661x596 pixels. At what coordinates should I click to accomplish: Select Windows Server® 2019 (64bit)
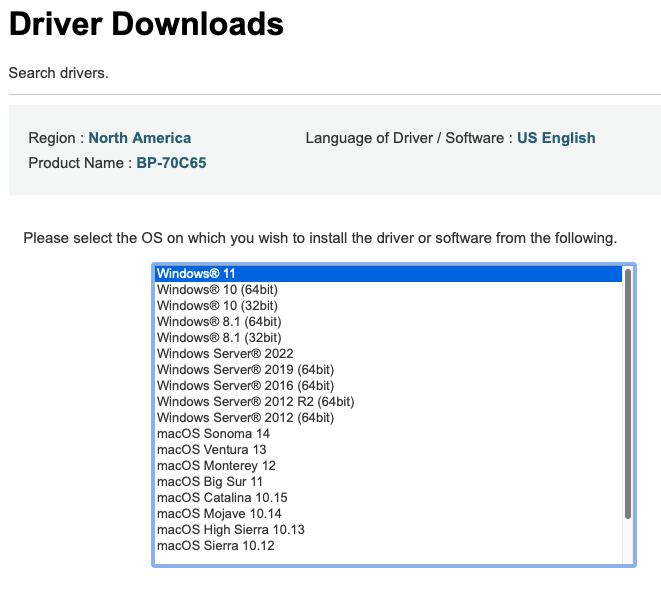245,369
